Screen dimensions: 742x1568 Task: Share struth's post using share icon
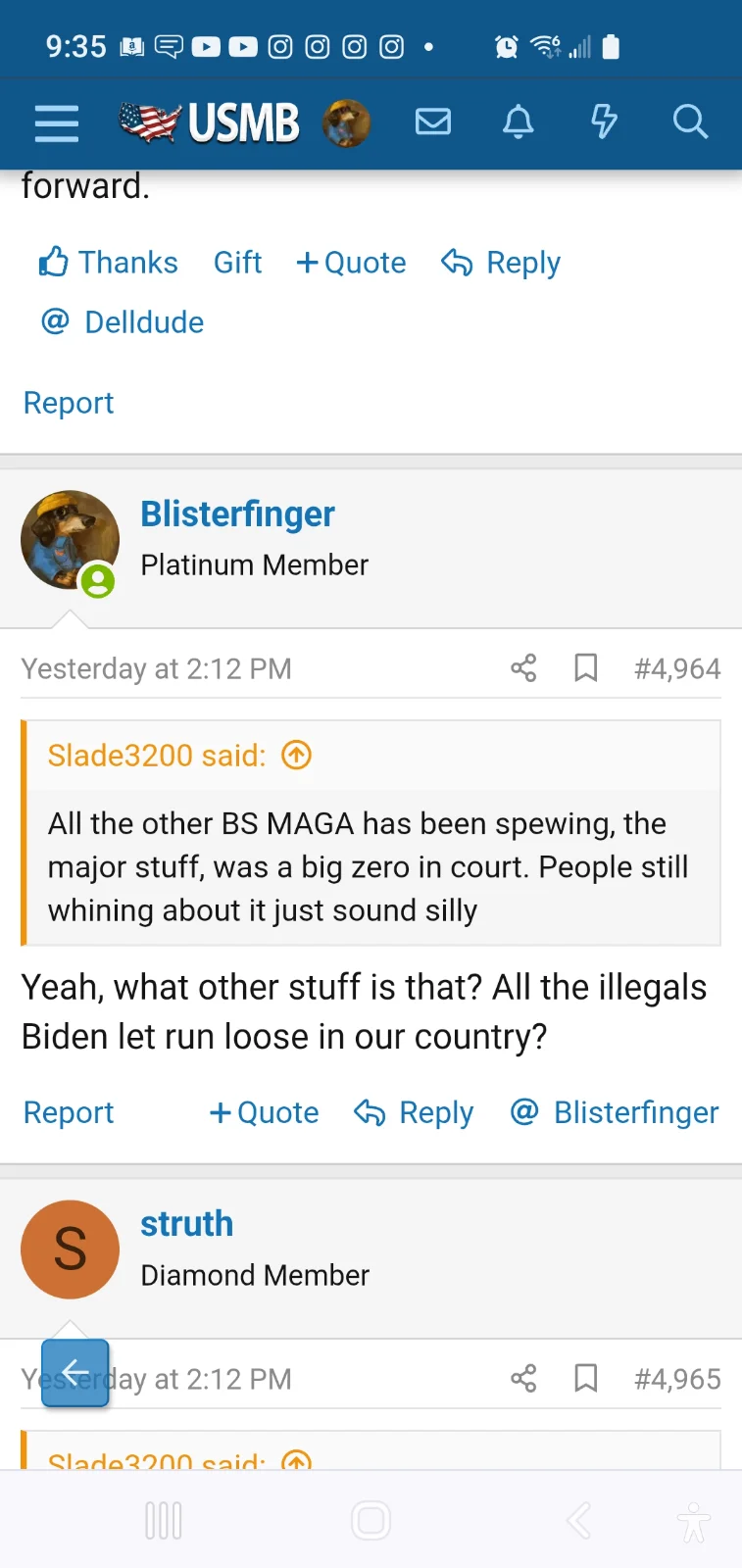click(x=522, y=1378)
